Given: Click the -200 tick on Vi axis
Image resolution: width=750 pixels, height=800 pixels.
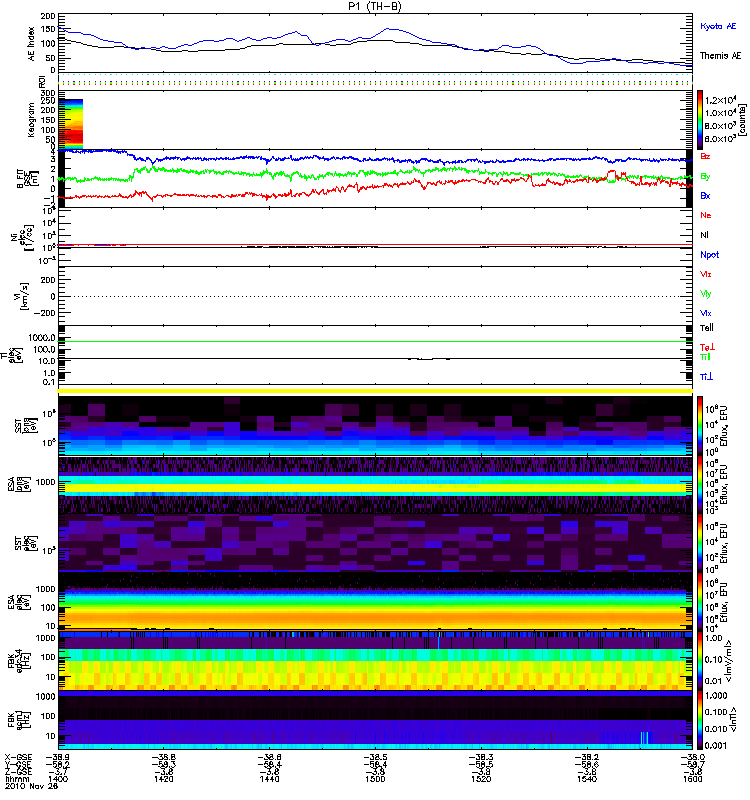Looking at the screenshot, I should point(44,313).
